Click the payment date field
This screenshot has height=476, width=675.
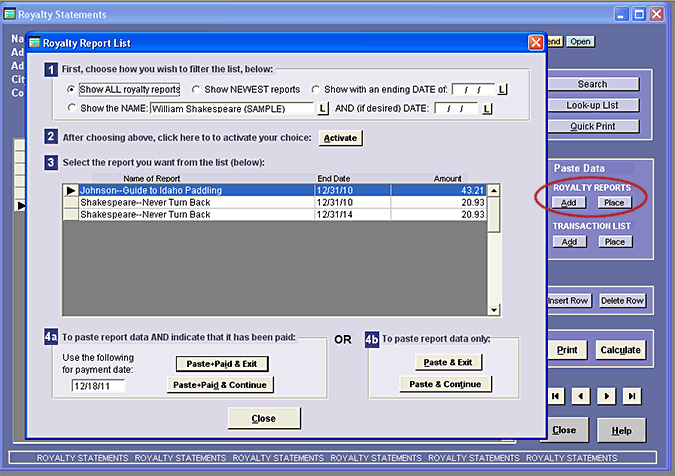coord(97,386)
